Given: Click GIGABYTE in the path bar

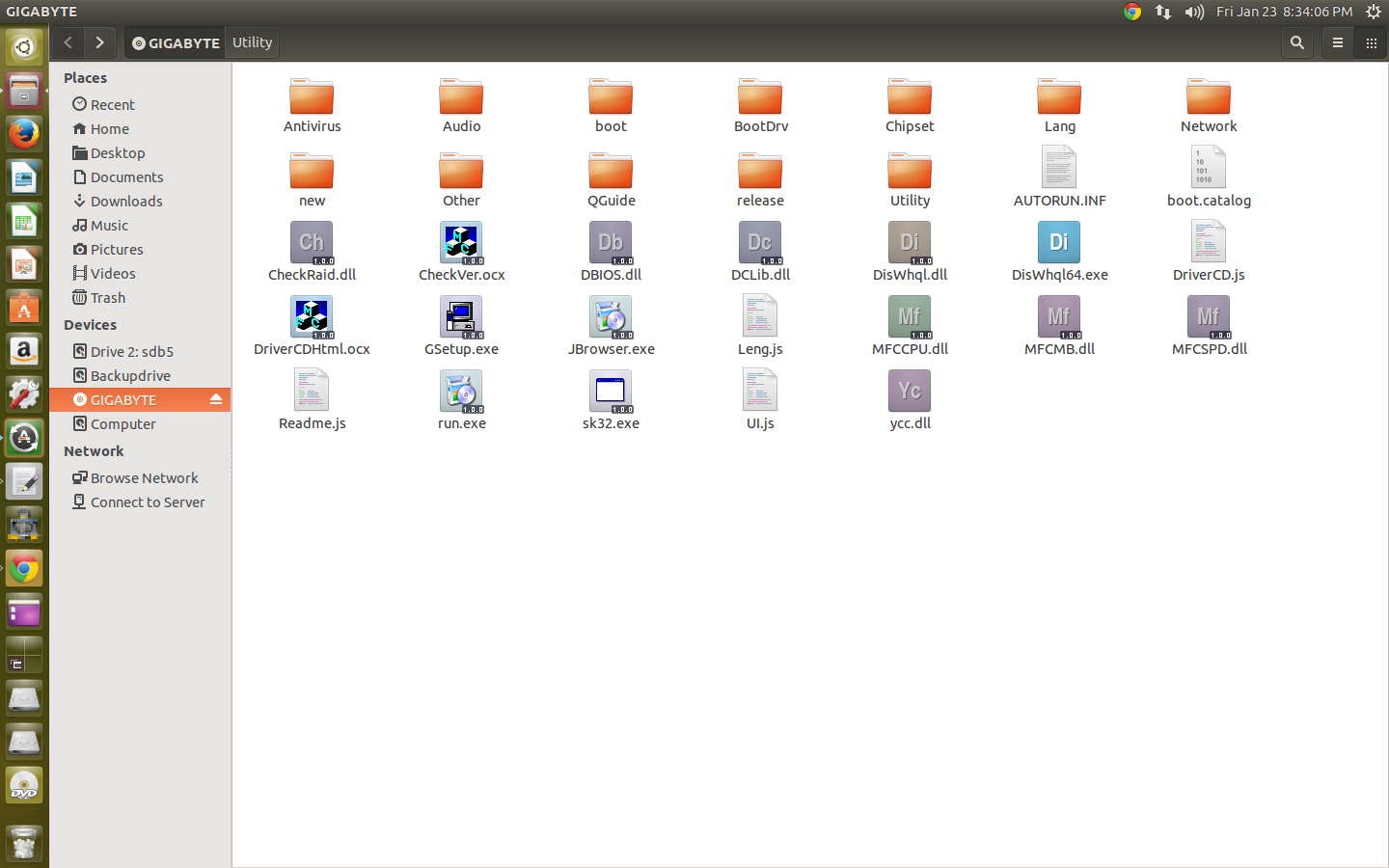Looking at the screenshot, I should tap(176, 42).
